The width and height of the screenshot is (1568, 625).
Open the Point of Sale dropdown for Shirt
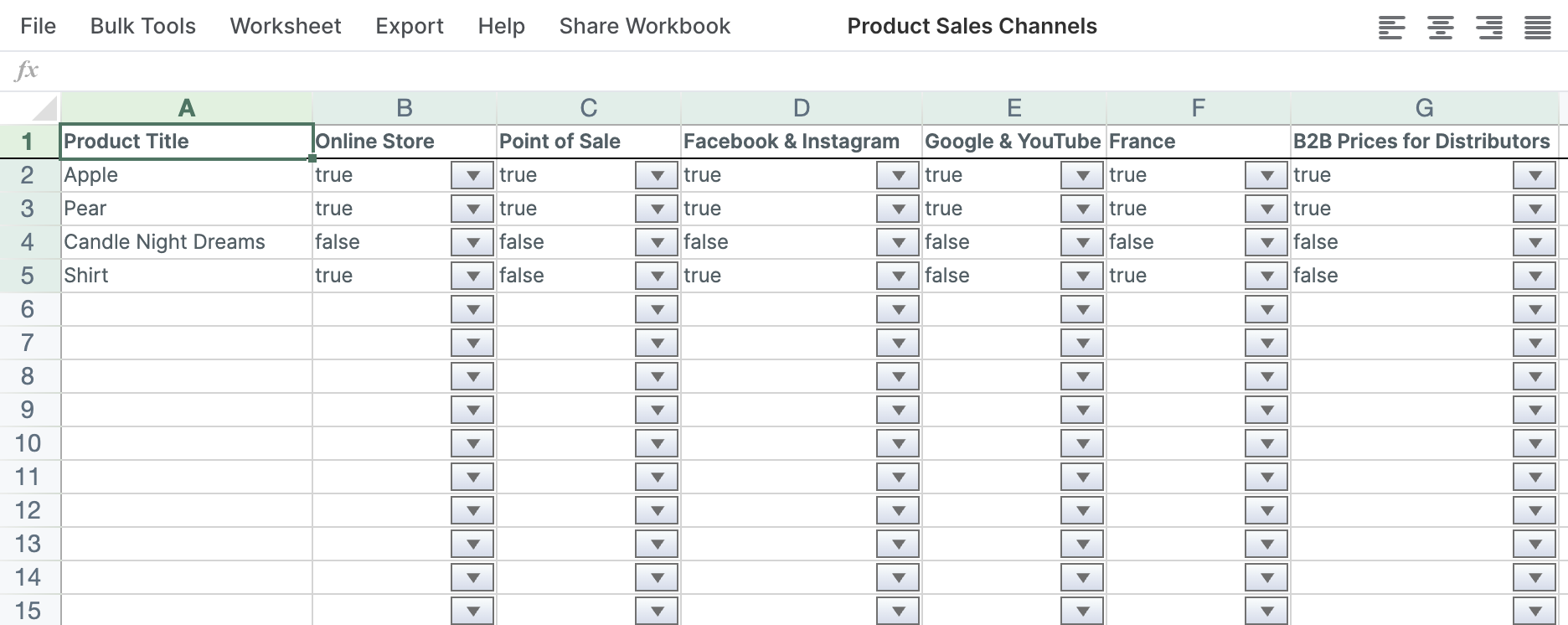(x=656, y=275)
